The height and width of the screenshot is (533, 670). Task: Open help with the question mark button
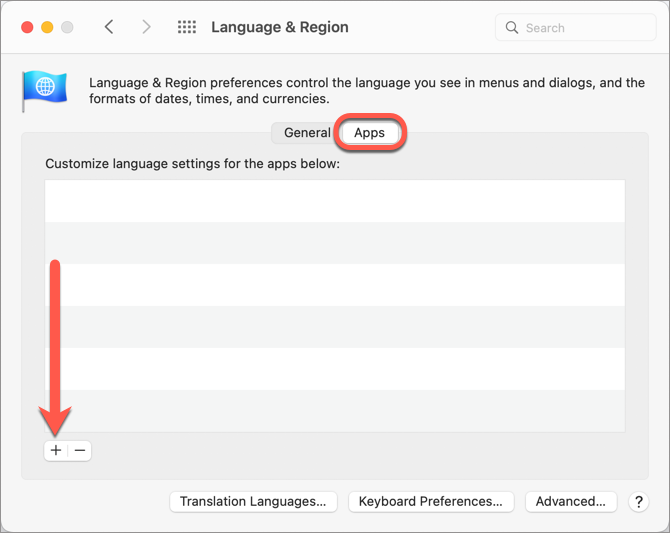[x=638, y=501]
